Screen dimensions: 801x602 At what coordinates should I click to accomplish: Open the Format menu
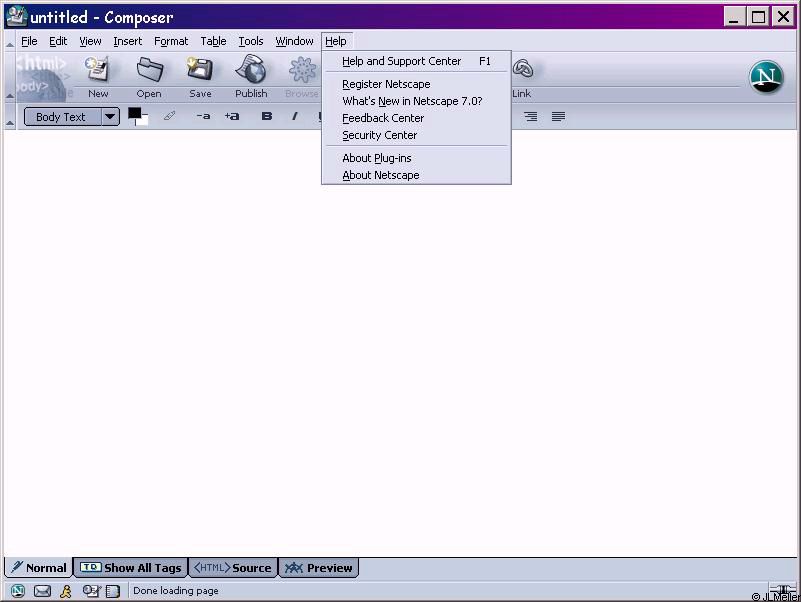point(171,41)
